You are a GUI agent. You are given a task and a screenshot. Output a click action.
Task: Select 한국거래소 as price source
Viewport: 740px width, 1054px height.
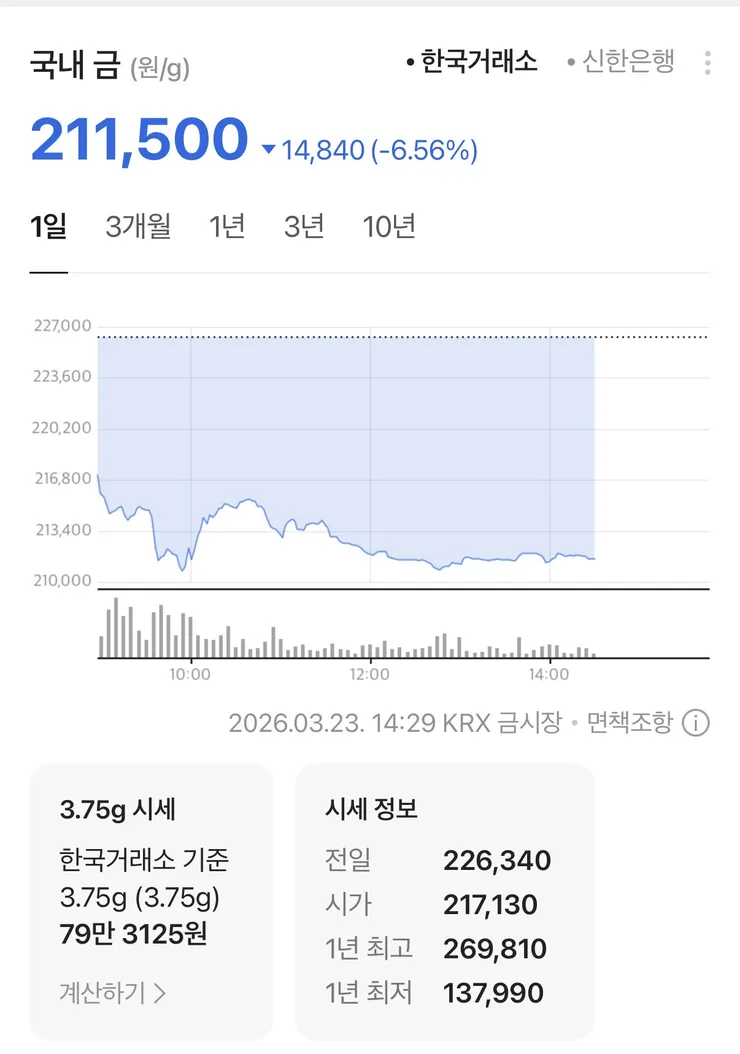point(472,62)
